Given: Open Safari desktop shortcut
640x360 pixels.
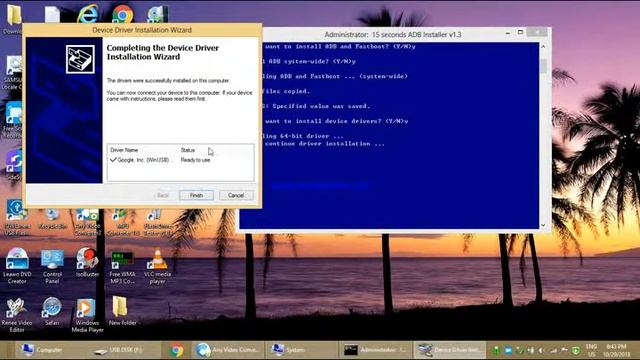Looking at the screenshot, I should click(52, 311).
